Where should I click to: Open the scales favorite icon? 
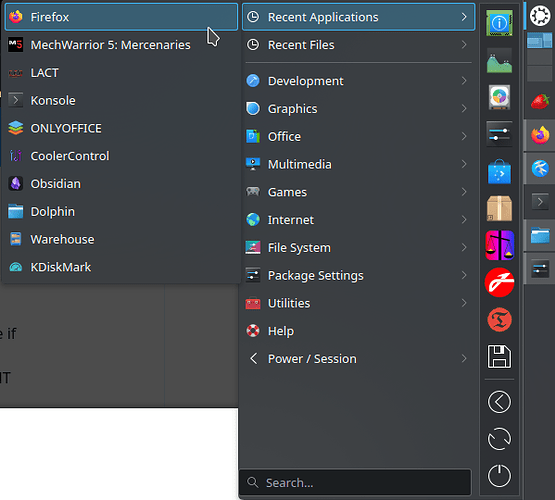point(499,245)
